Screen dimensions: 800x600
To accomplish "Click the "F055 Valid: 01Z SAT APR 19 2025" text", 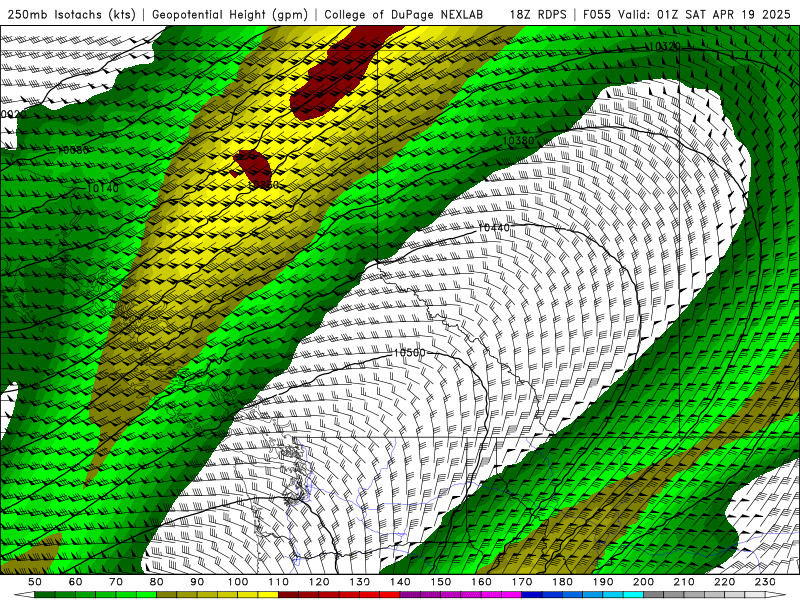I will pyautogui.click(x=687, y=14).
